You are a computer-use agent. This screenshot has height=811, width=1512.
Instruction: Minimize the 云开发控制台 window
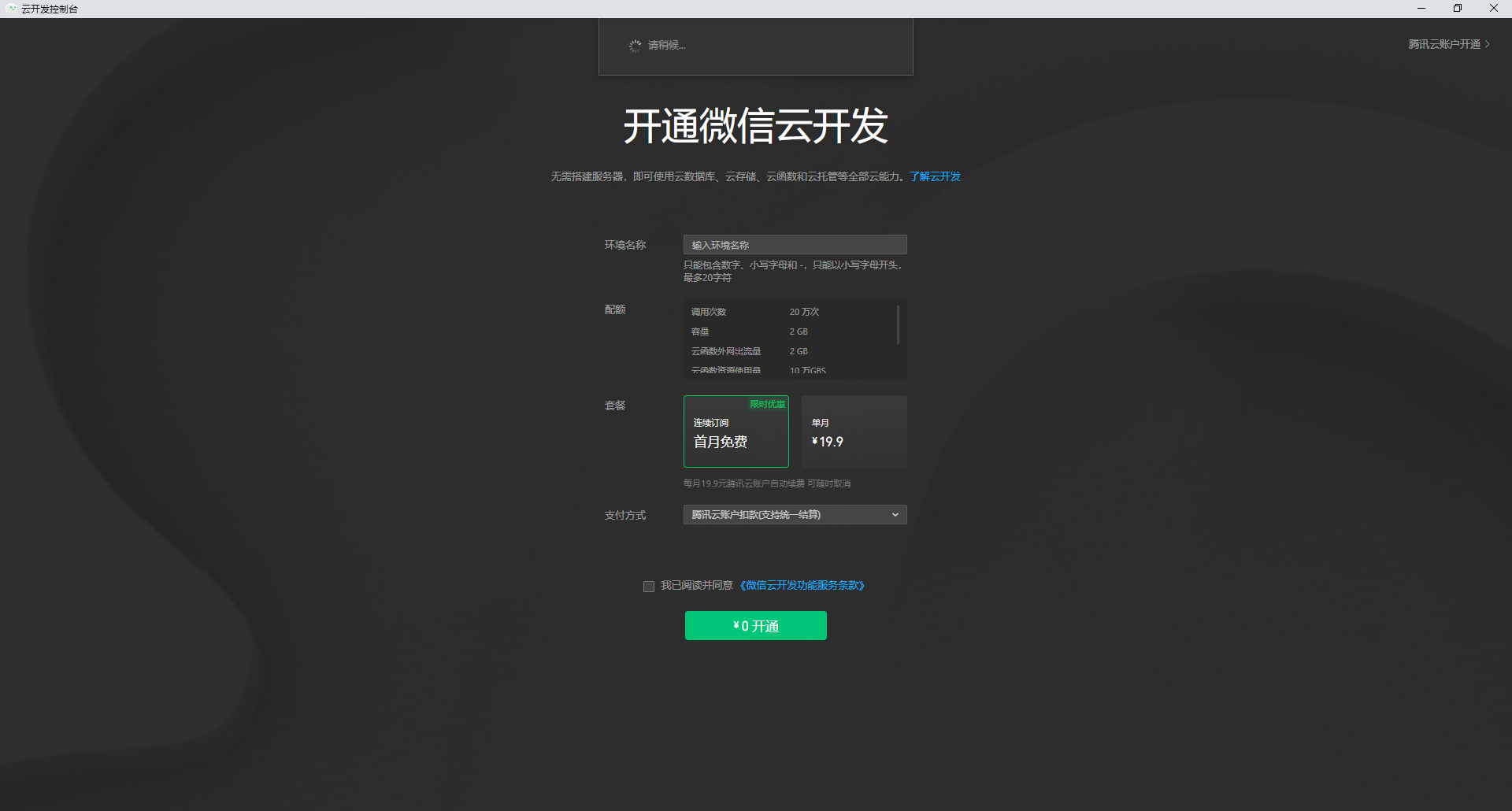1421,9
